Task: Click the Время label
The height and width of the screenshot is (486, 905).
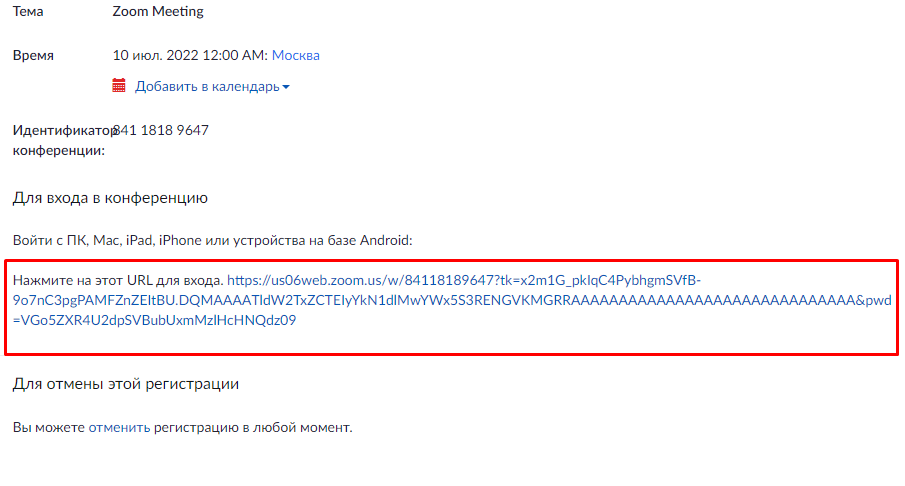Action: tap(33, 55)
